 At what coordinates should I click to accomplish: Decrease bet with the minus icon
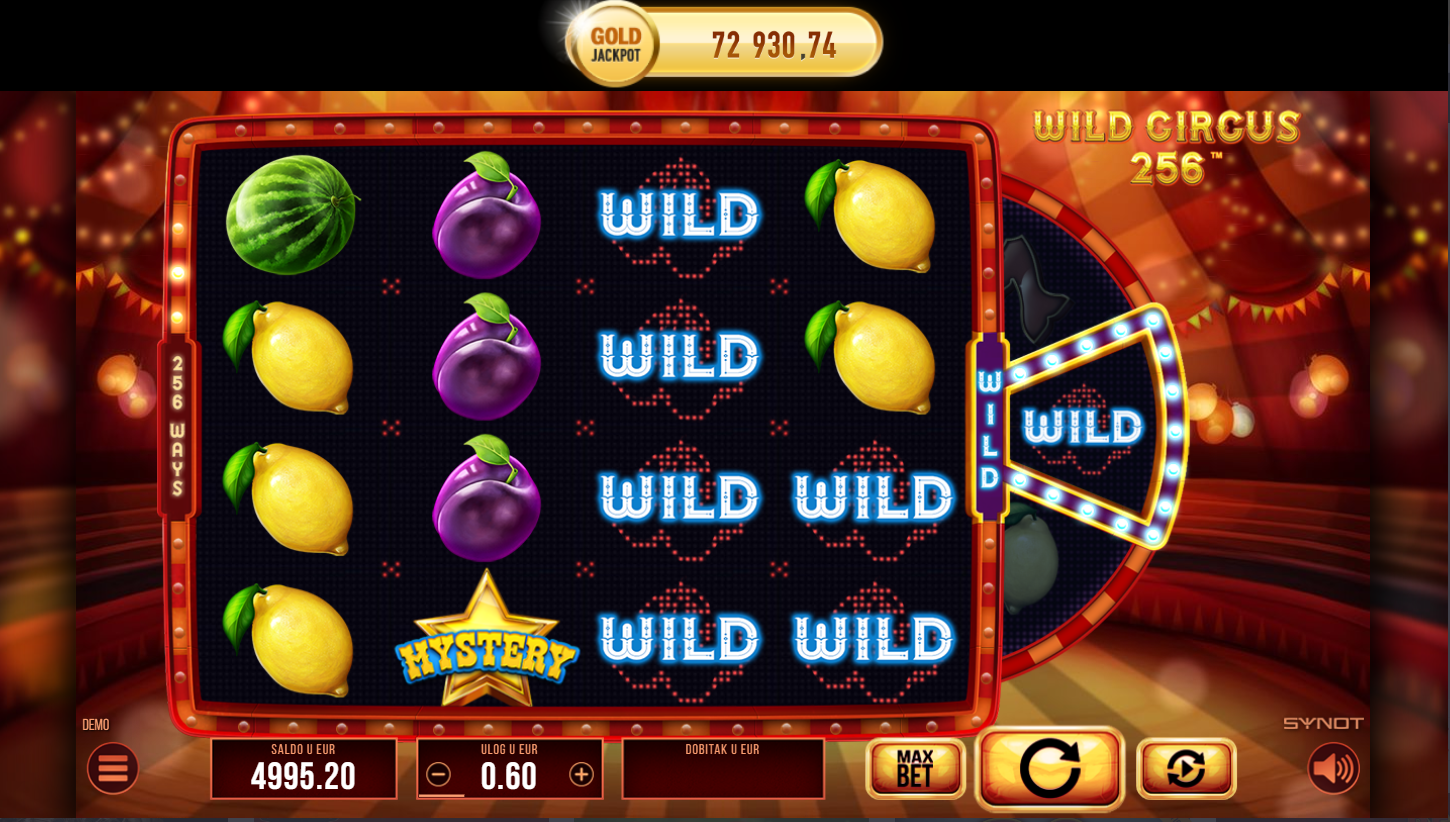coord(438,774)
